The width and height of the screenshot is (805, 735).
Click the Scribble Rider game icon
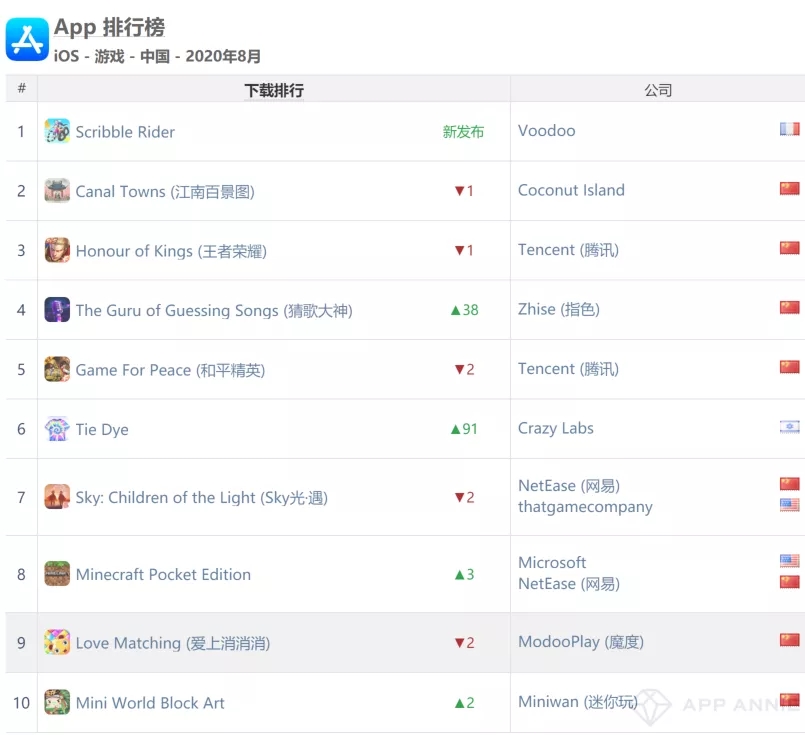point(57,131)
